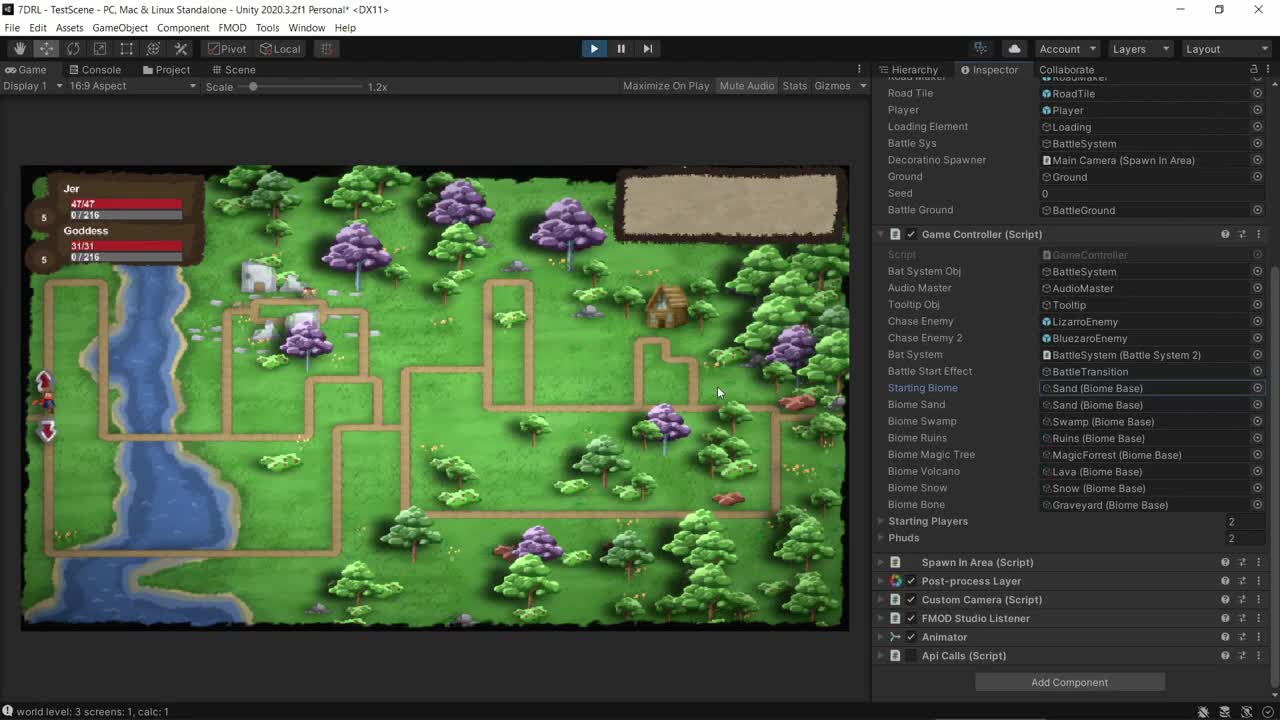Toggle the Stats overlay
Screen dimensions: 1280x720
795,86
